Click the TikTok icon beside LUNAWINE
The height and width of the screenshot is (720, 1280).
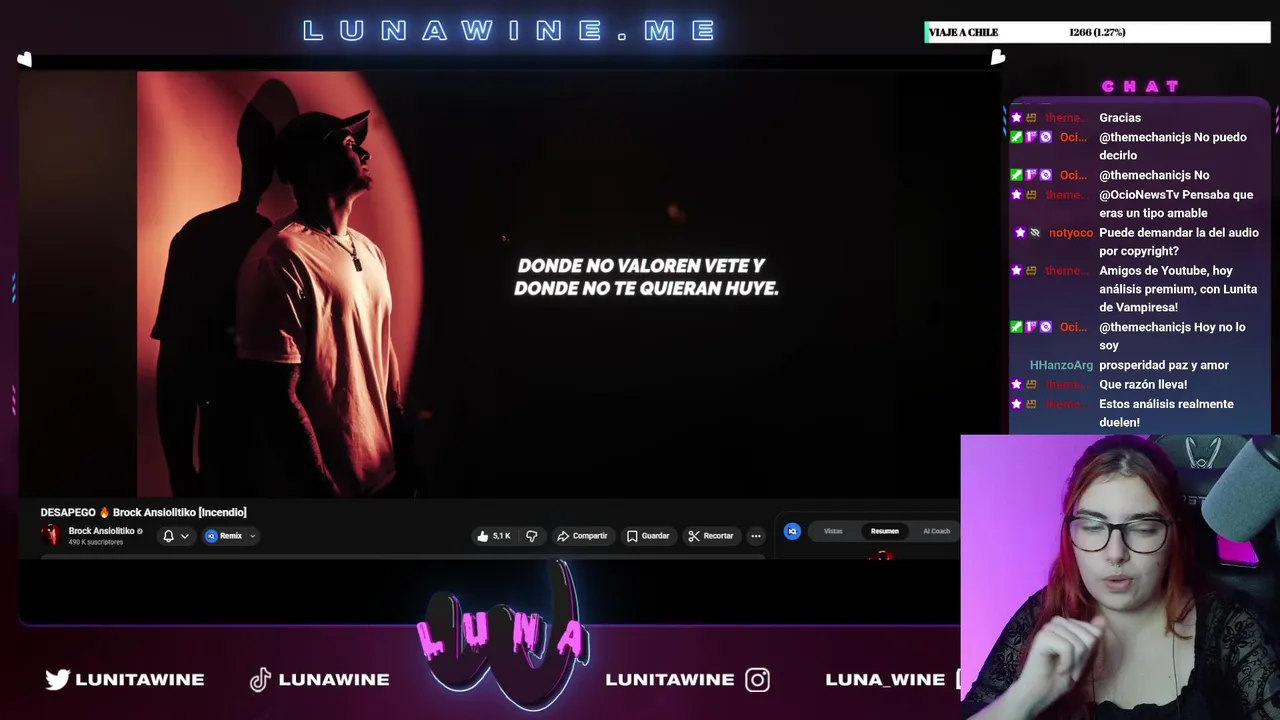click(x=260, y=679)
